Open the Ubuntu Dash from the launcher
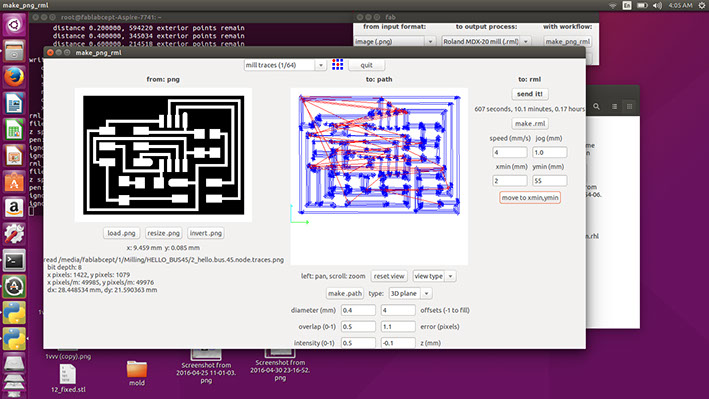Viewport: 709px width, 399px height. [x=14, y=25]
